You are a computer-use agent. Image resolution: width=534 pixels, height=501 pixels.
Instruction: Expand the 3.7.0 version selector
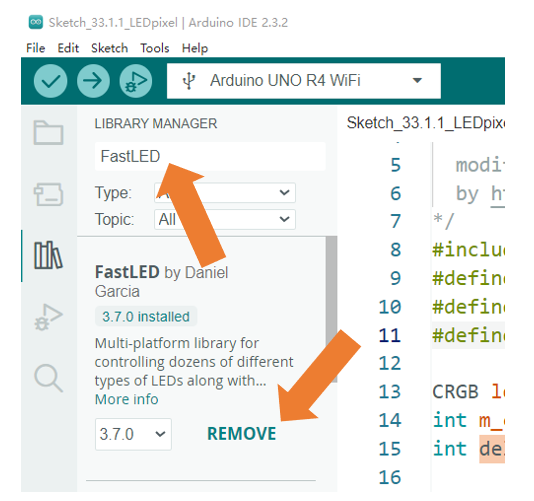[133, 434]
